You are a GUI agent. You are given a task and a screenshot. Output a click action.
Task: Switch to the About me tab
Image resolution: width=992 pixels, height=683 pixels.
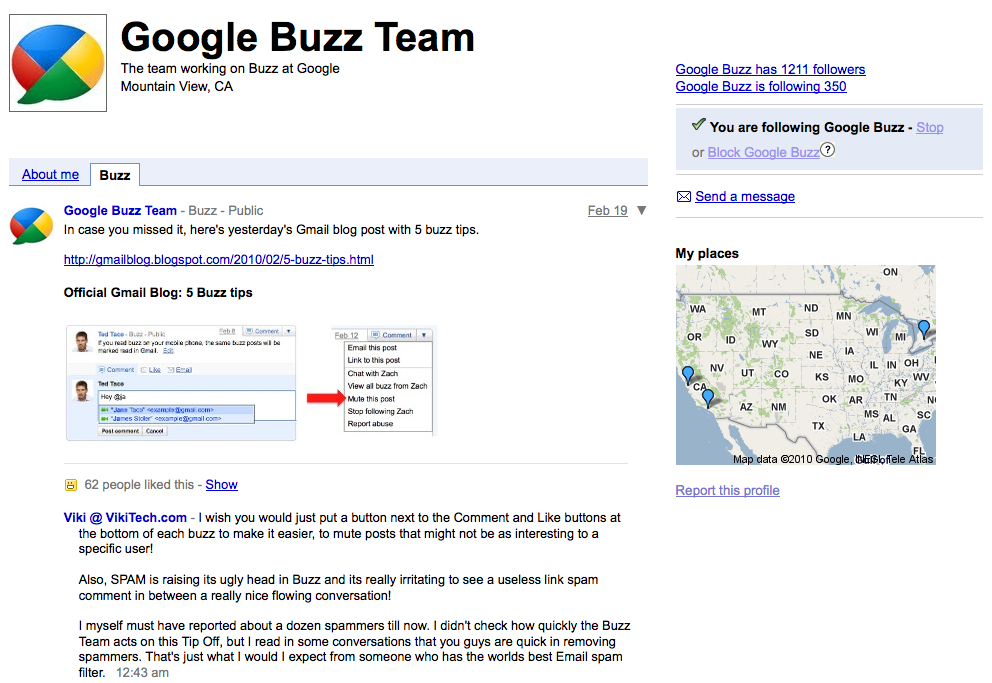50,174
